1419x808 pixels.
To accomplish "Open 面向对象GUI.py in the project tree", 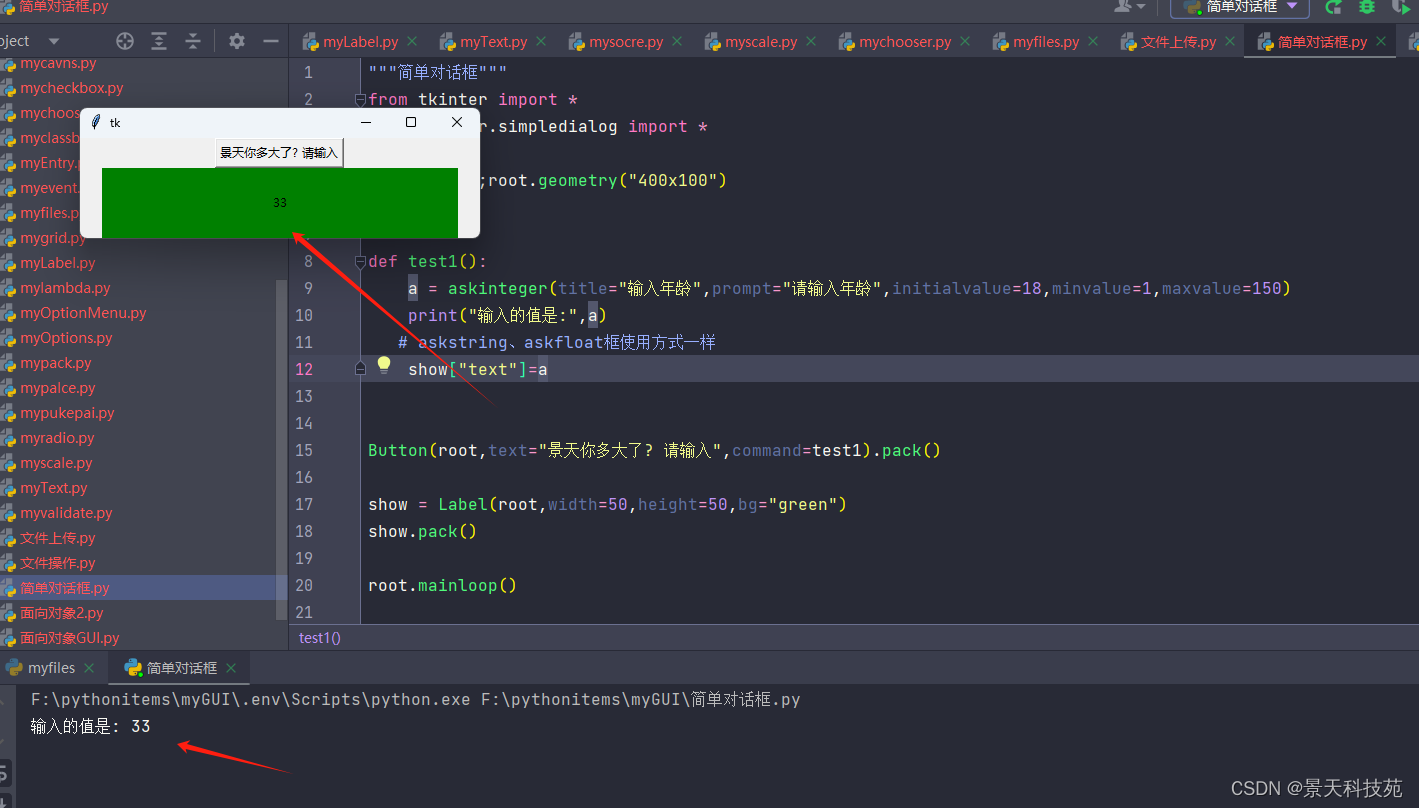I will (x=70, y=638).
